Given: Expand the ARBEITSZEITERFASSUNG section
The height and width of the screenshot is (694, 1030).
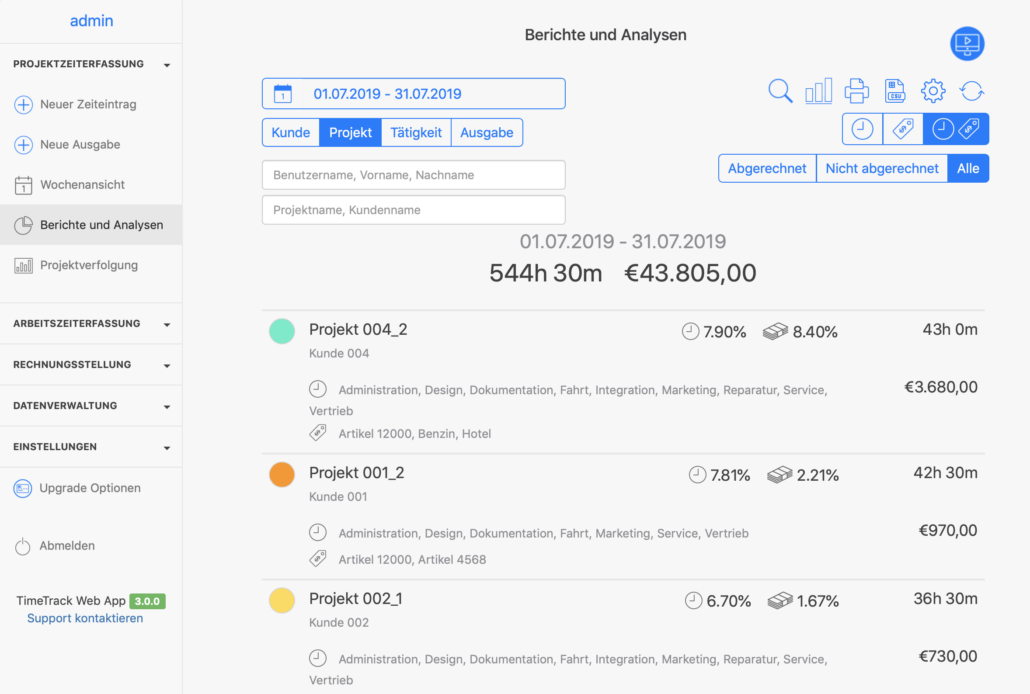Looking at the screenshot, I should coord(91,324).
